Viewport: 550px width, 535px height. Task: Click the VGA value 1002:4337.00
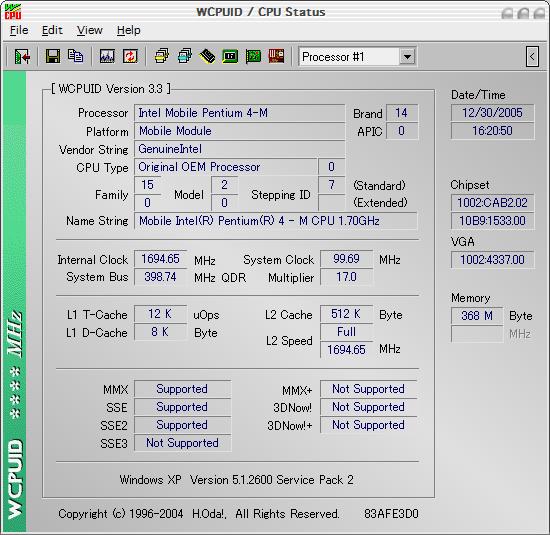(x=492, y=260)
